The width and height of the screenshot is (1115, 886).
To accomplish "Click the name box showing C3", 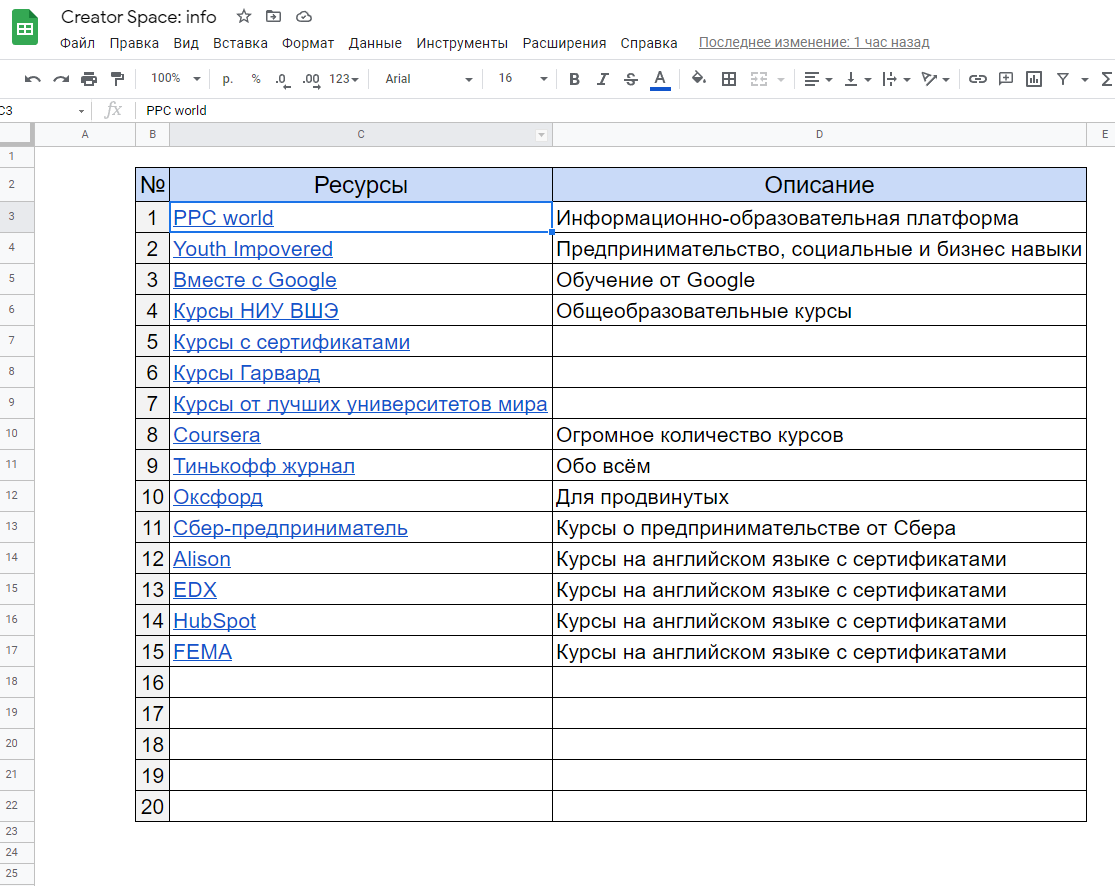I will pos(43,111).
